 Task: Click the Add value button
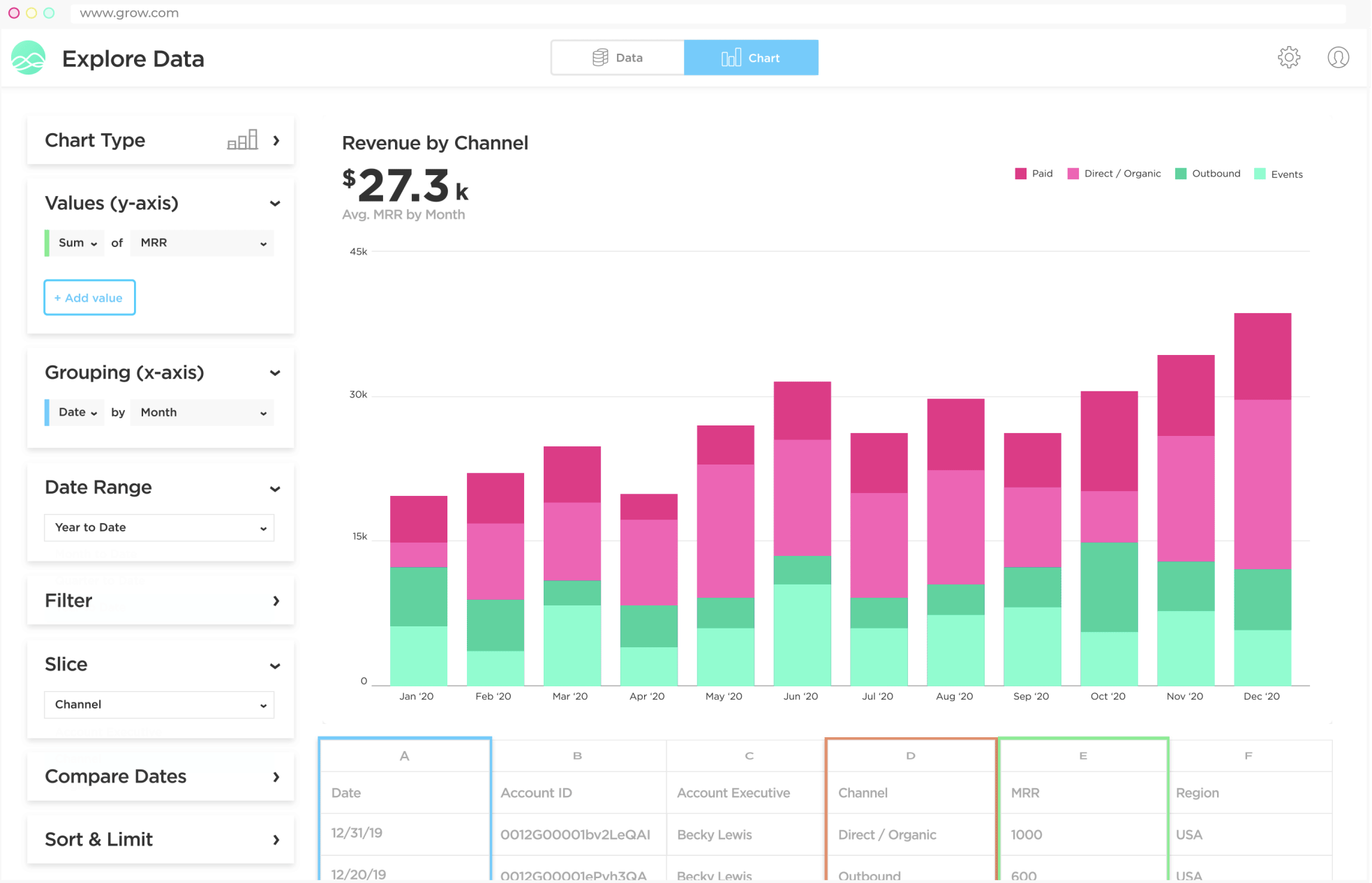coord(89,298)
